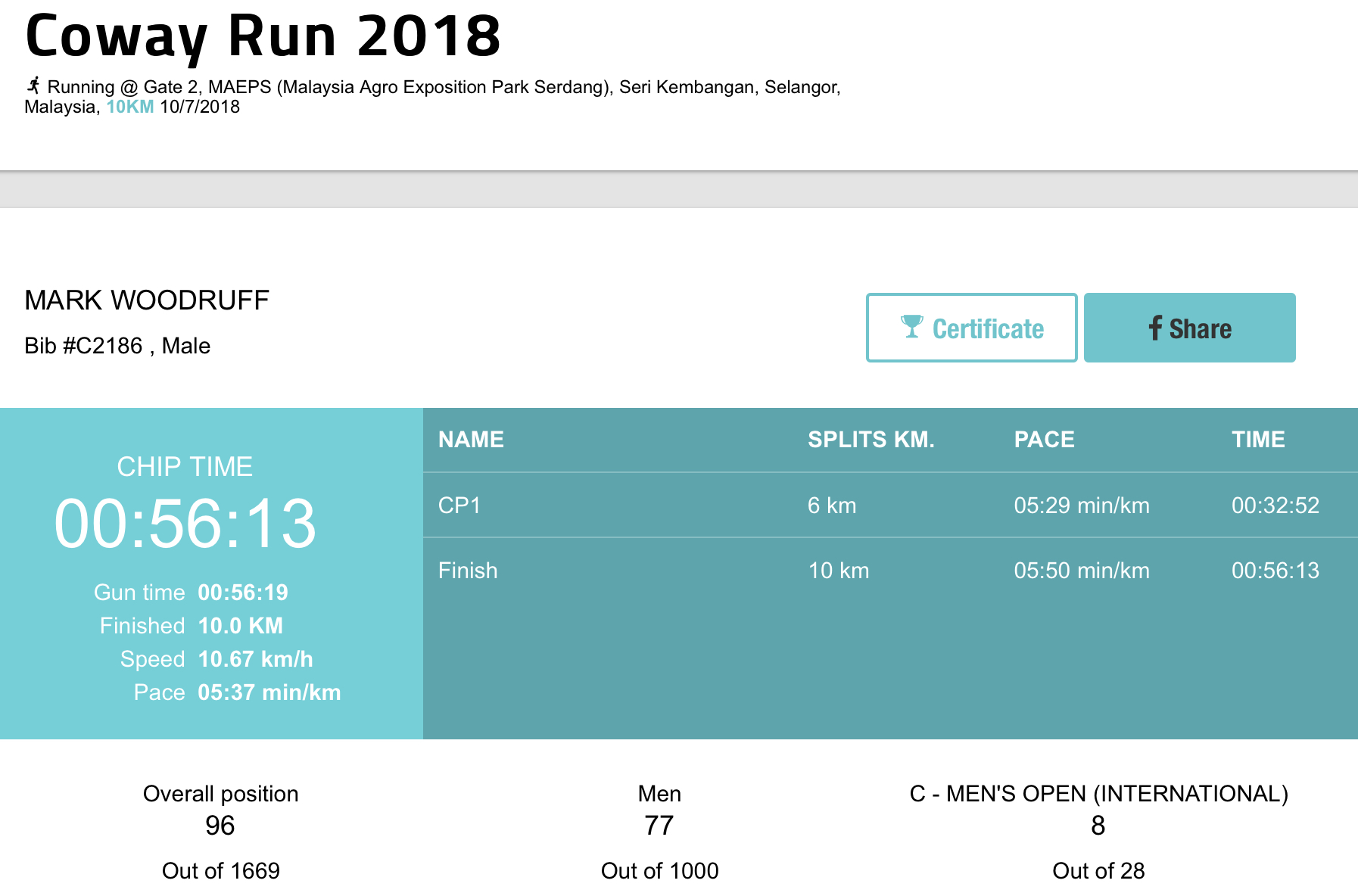1358x896 pixels.
Task: Click the 10KM distance link
Action: coord(130,107)
